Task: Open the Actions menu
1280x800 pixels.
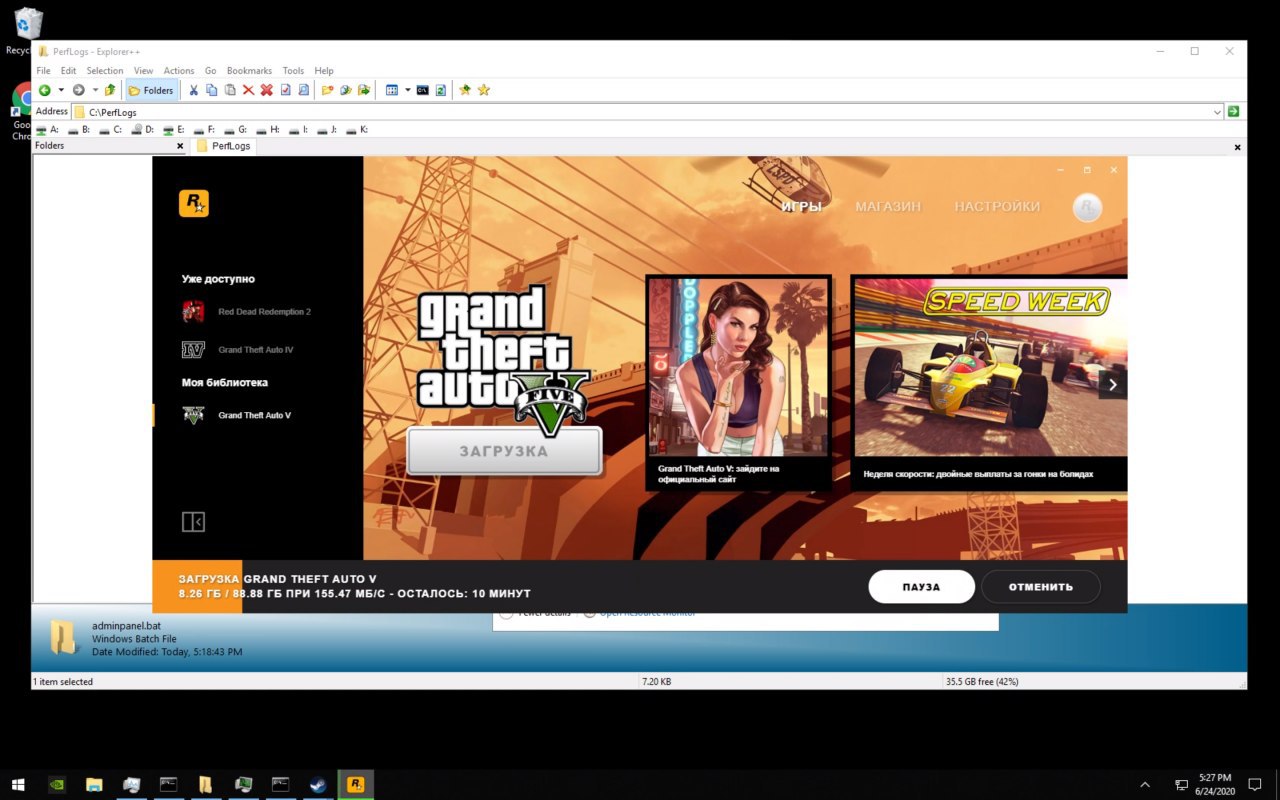Action: 179,71
